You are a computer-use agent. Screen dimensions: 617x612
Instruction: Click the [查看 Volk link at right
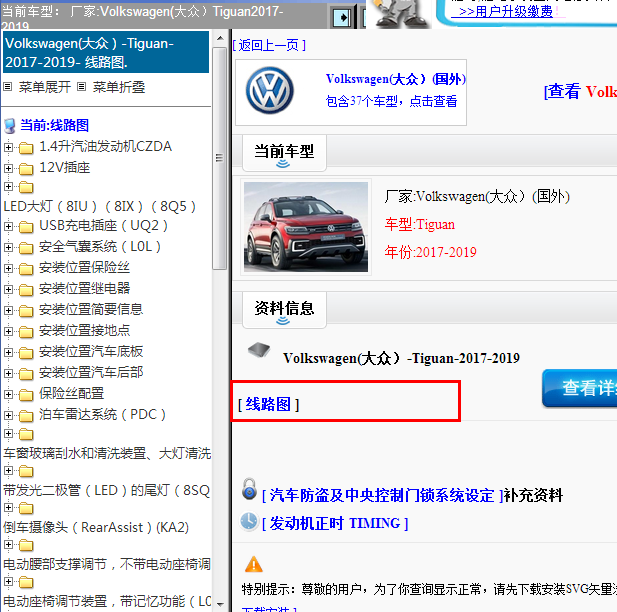580,92
